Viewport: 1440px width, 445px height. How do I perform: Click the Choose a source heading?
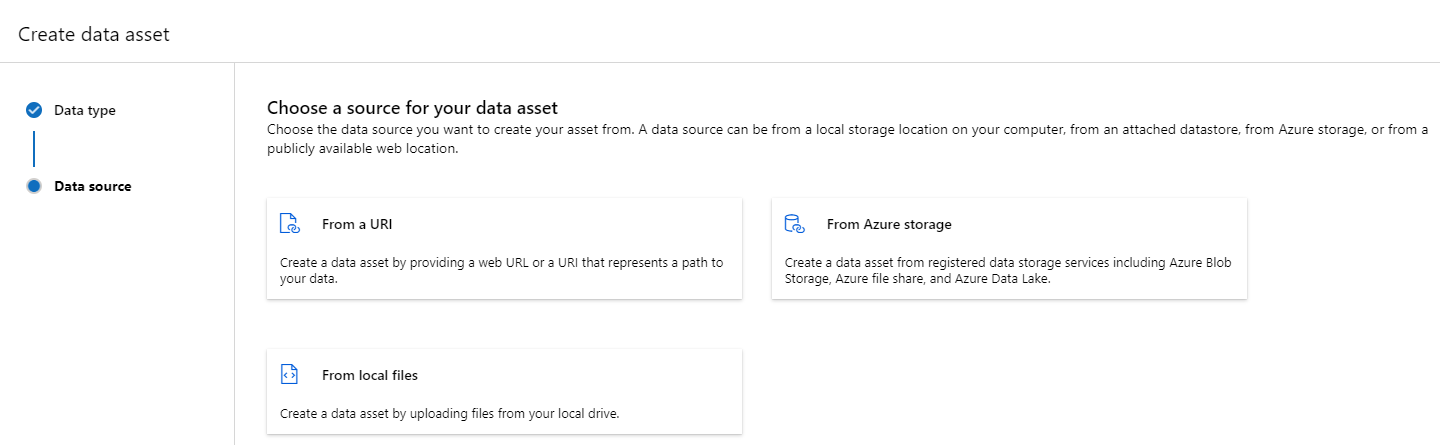pyautogui.click(x=412, y=107)
